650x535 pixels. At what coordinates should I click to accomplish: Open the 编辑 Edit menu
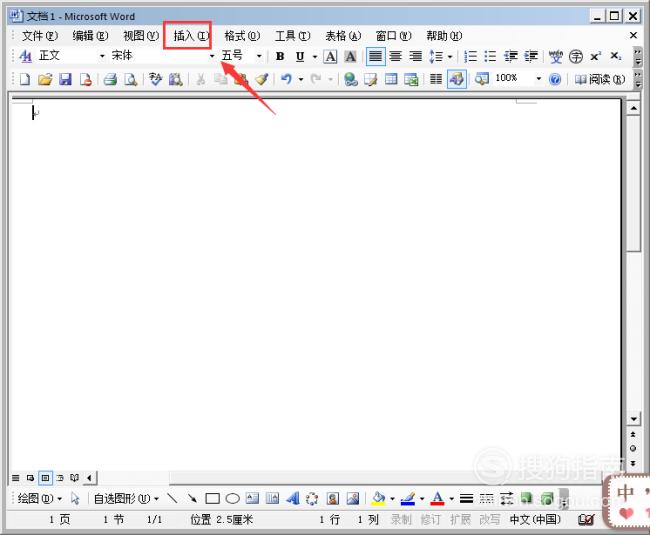click(x=90, y=36)
